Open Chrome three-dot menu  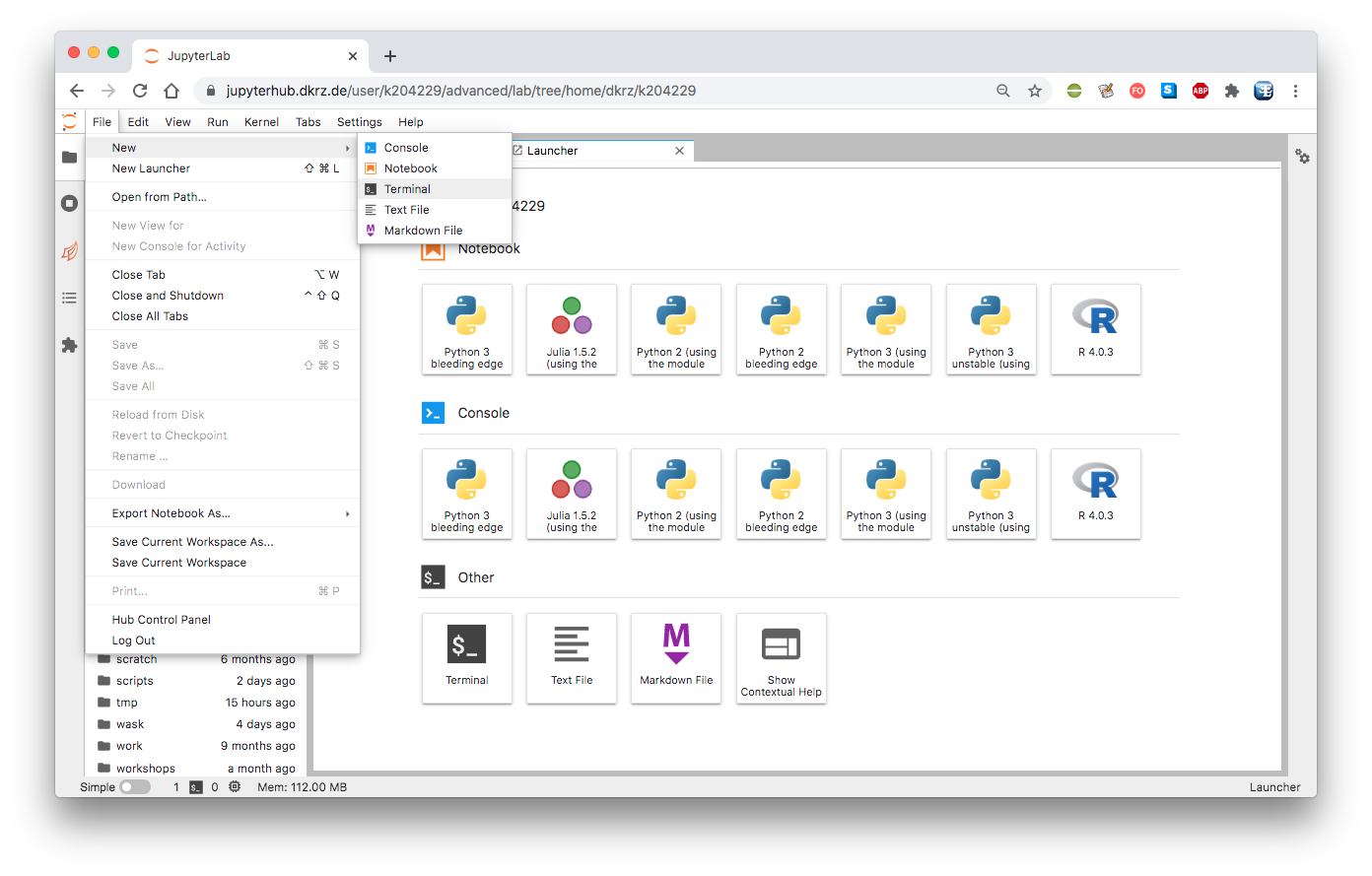(1295, 91)
